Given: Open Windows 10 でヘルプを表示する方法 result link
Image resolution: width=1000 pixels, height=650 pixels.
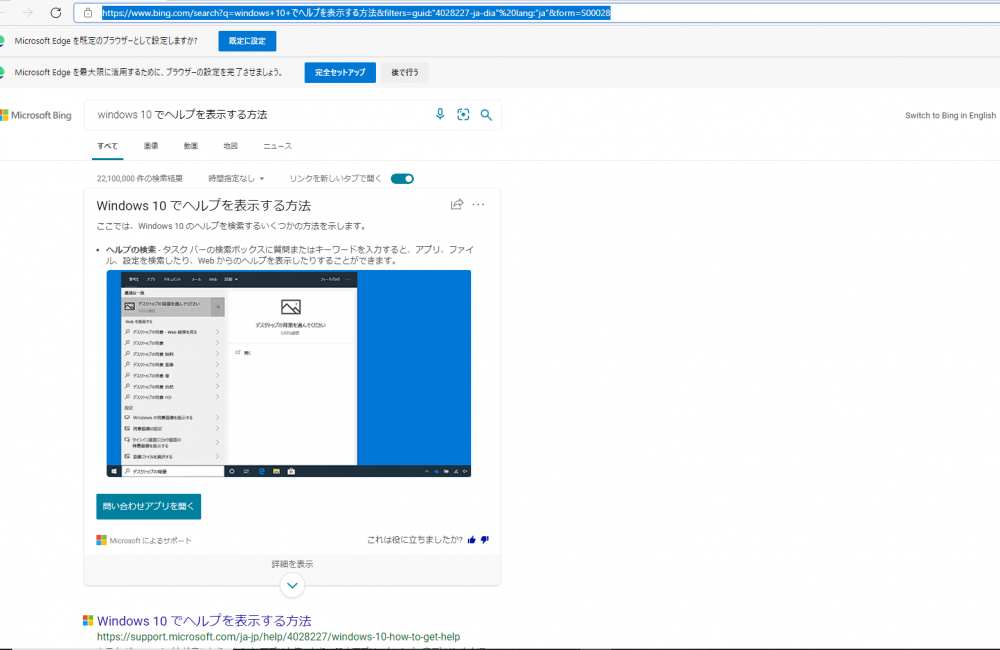Looking at the screenshot, I should pyautogui.click(x=204, y=621).
